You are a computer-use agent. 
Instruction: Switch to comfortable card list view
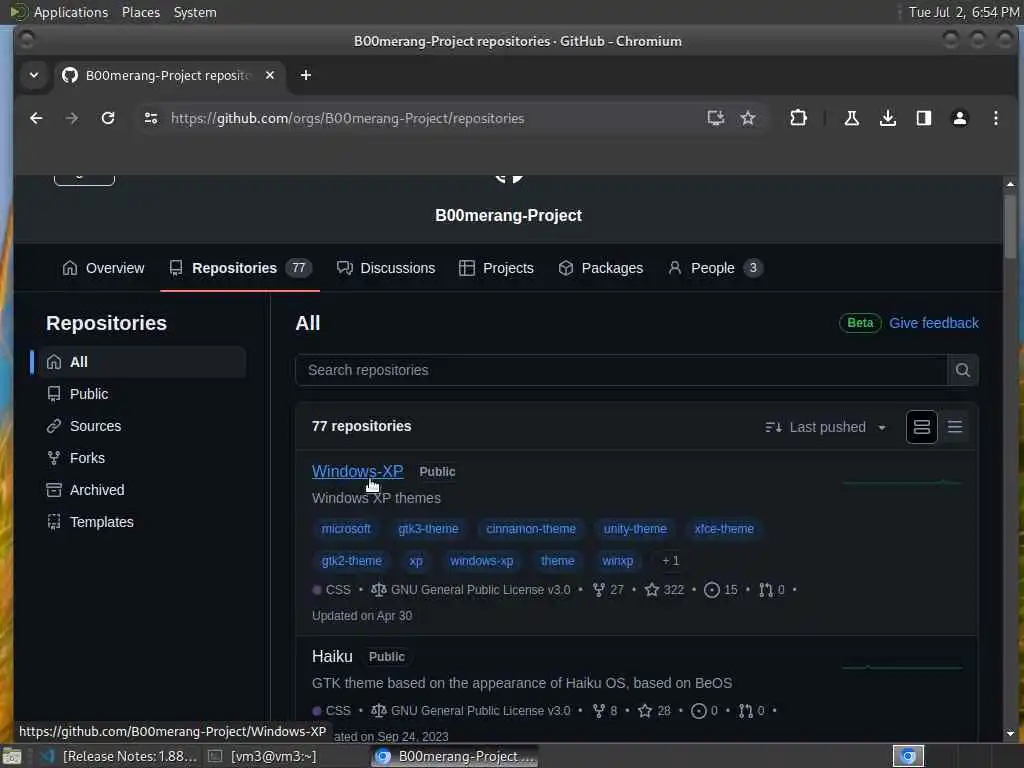pyautogui.click(x=921, y=427)
